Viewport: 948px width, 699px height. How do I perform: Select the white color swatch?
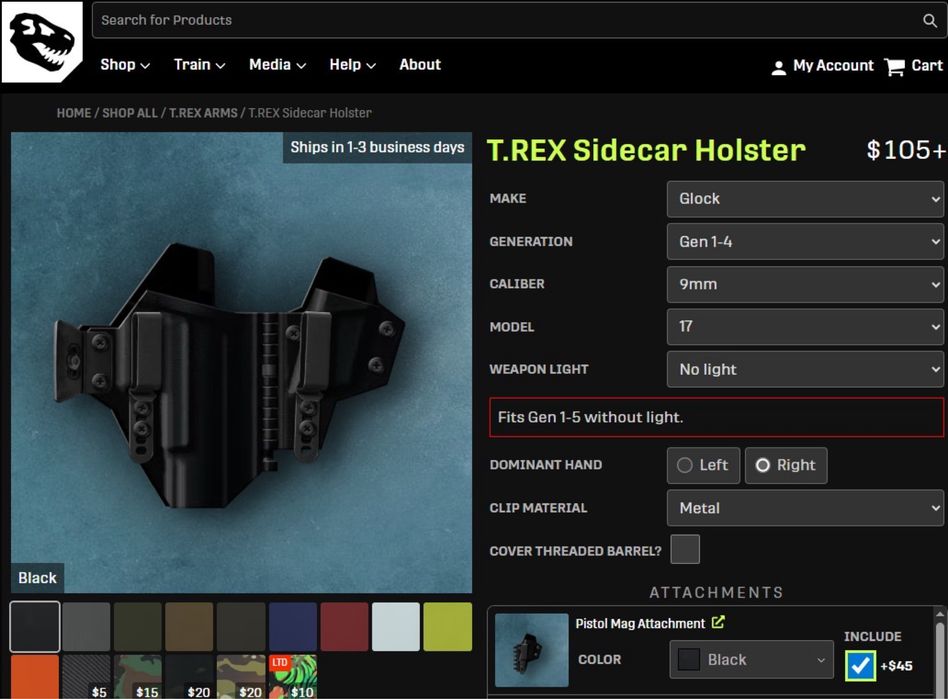click(396, 626)
